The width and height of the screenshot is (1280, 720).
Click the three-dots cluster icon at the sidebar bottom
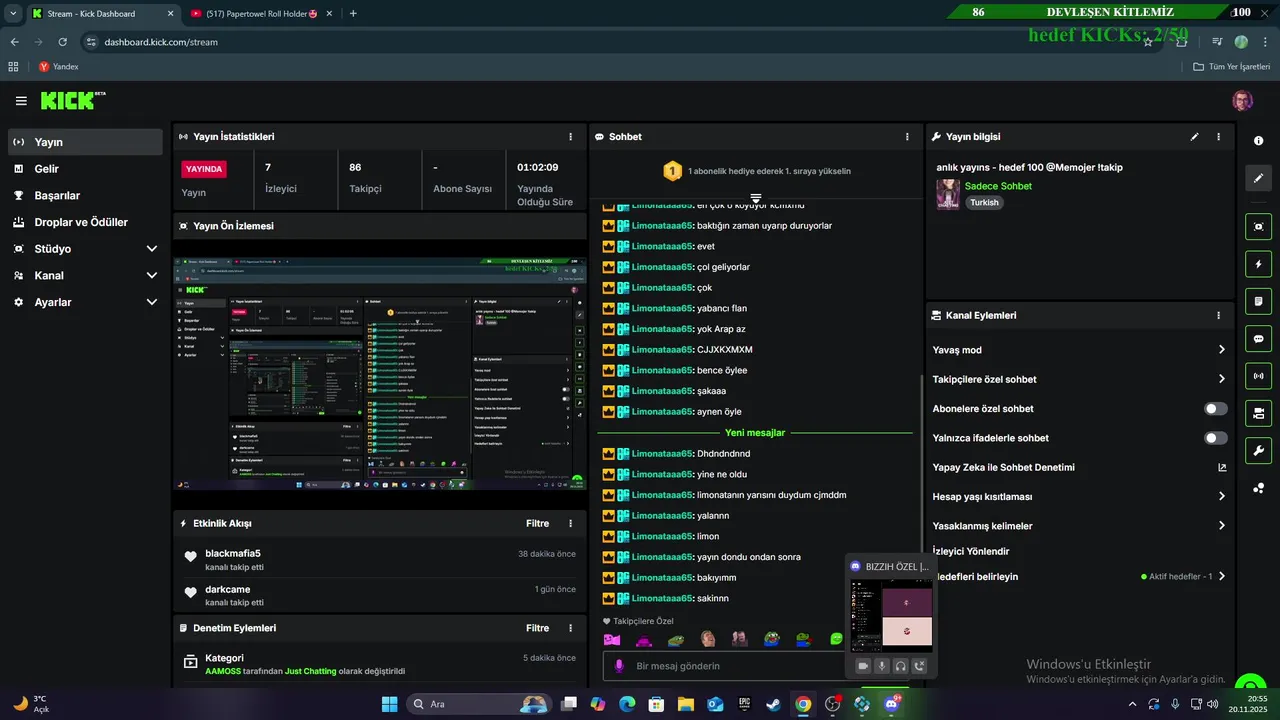(x=1258, y=488)
